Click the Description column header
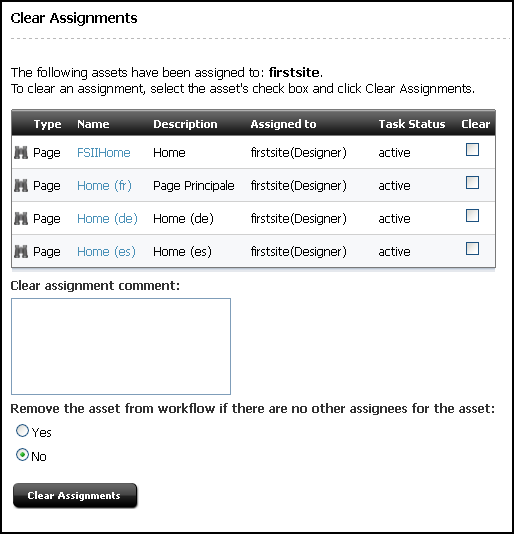 coord(185,124)
